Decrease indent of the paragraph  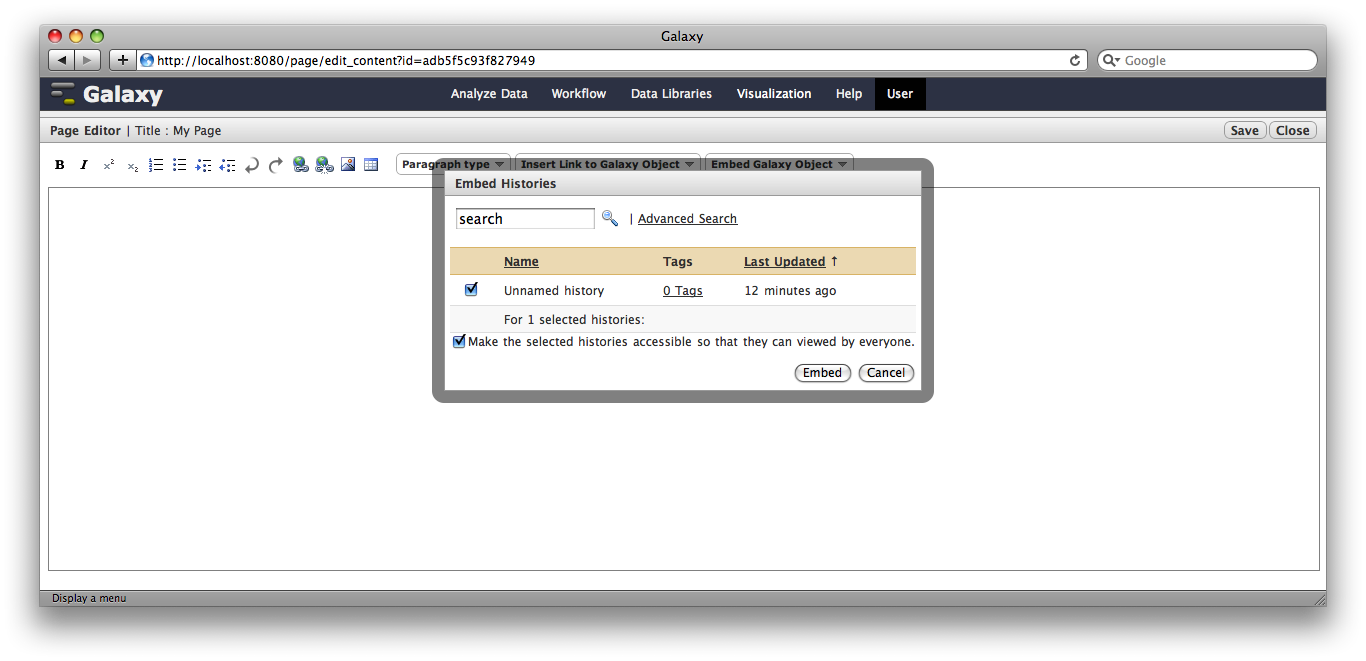(x=228, y=165)
